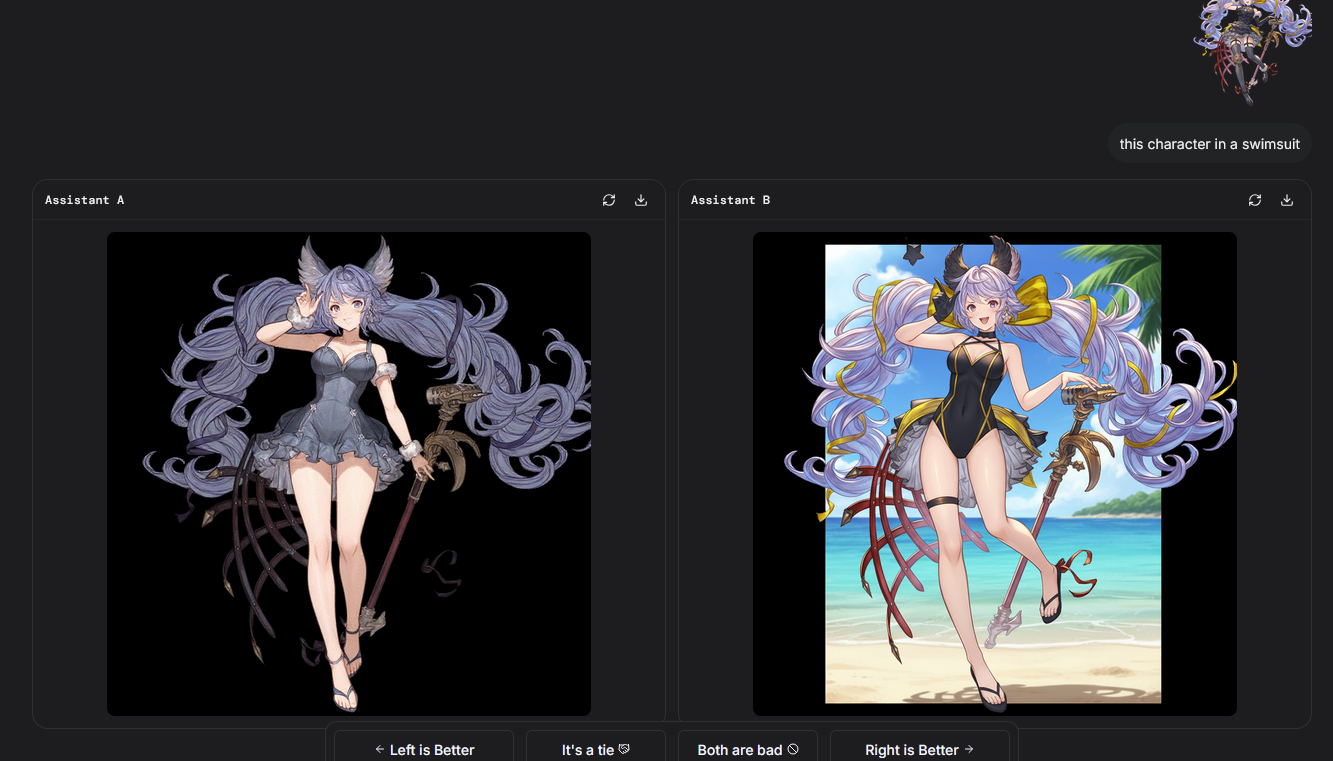
Task: Click the "Assistant A" label
Action: pyautogui.click(x=85, y=200)
